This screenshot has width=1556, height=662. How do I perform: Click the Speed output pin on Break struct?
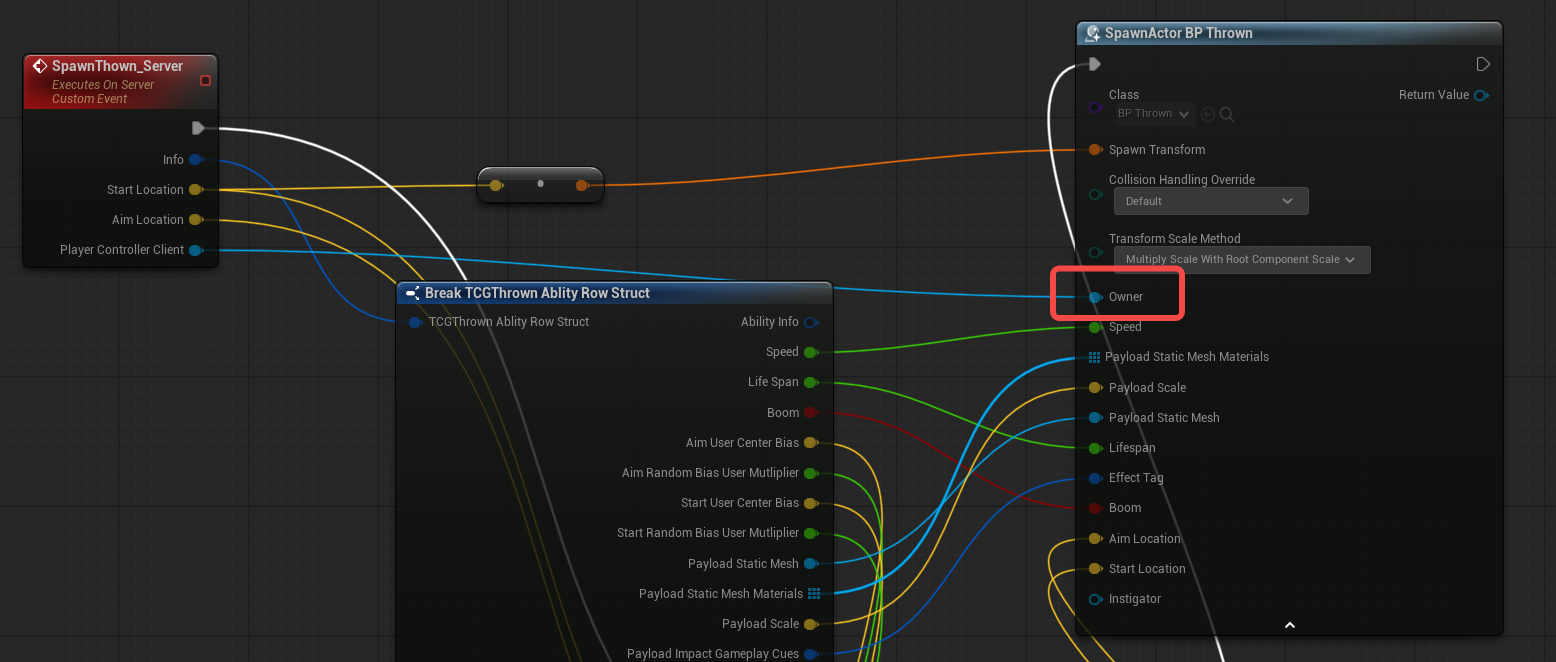811,352
